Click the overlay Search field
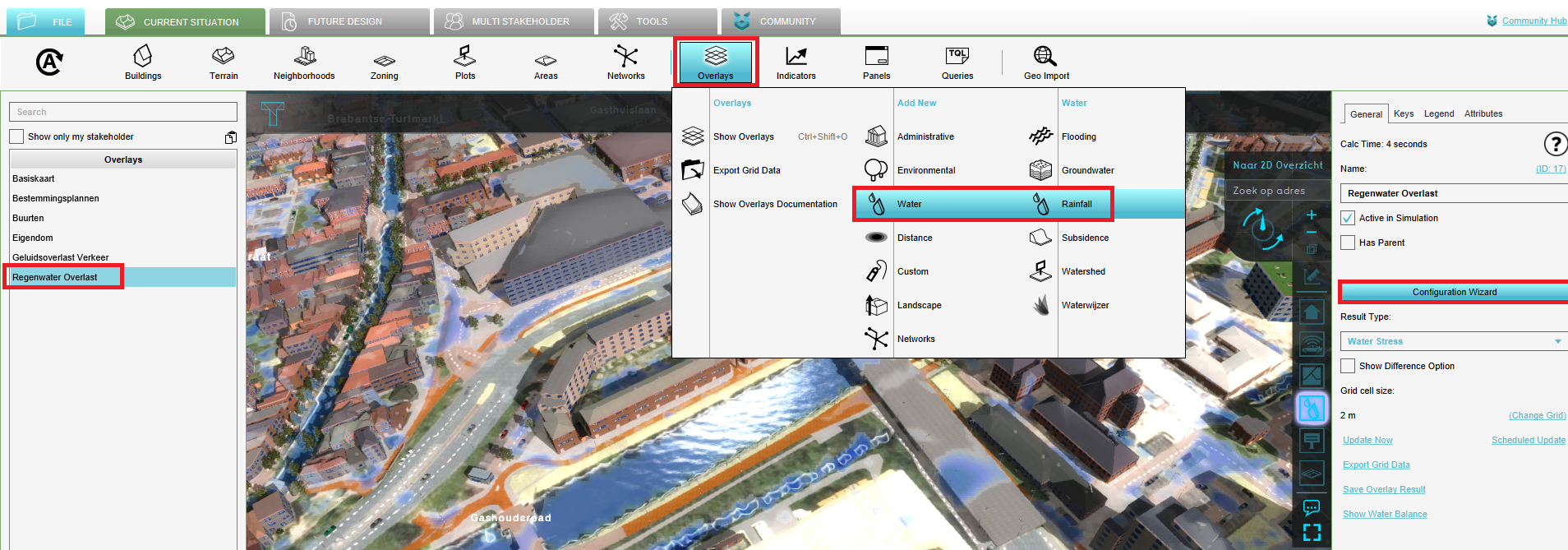The width and height of the screenshot is (1568, 550). [x=123, y=112]
